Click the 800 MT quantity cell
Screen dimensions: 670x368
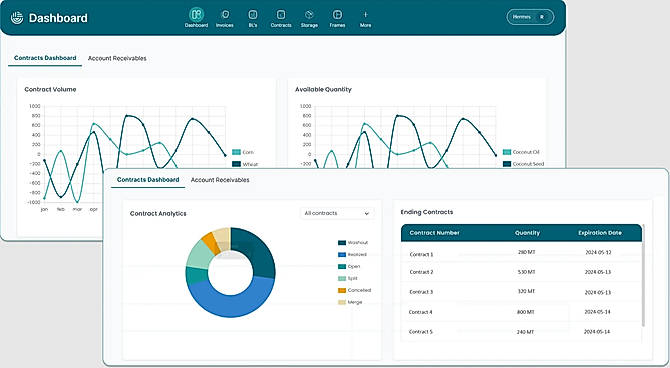[526, 312]
